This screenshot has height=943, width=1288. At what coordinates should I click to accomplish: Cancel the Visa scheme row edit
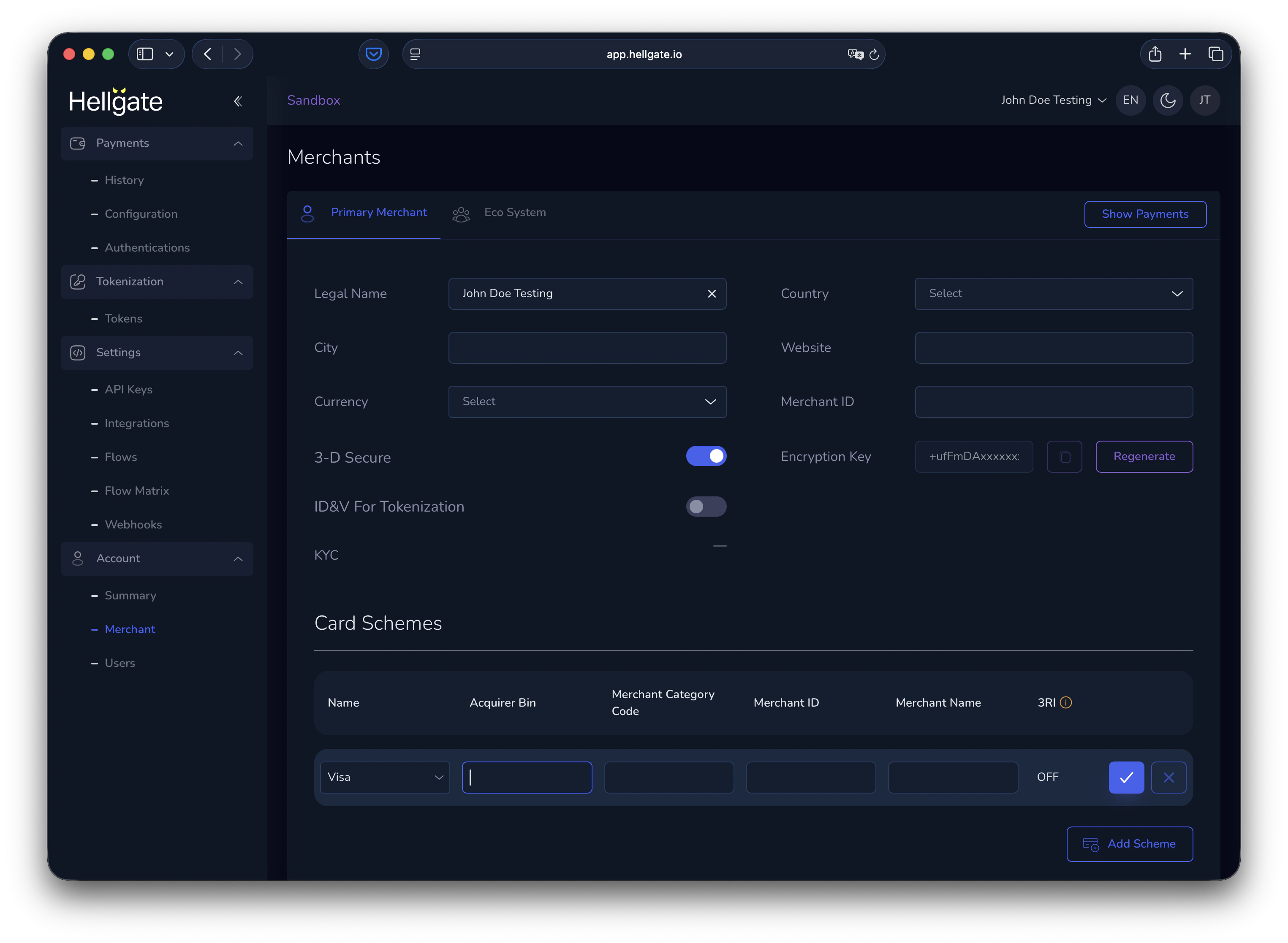[x=1168, y=777]
